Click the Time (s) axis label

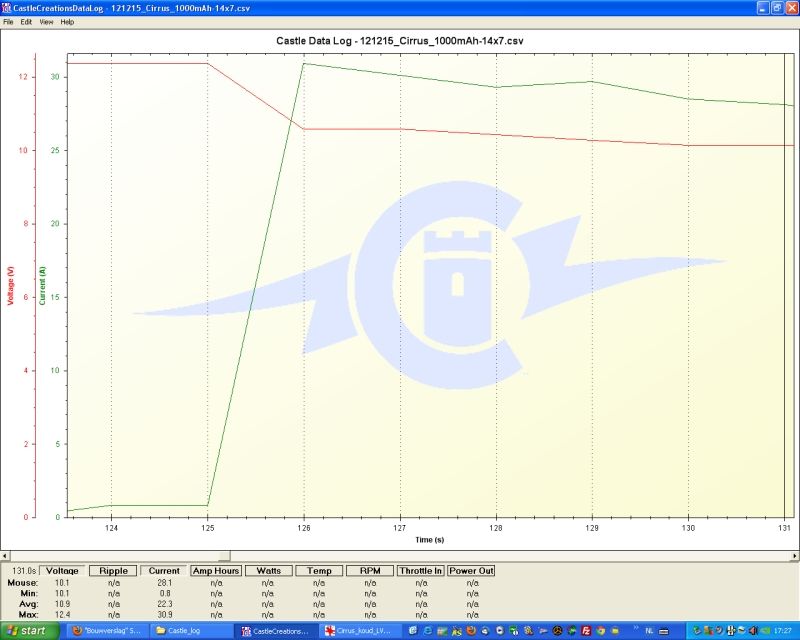(x=430, y=539)
